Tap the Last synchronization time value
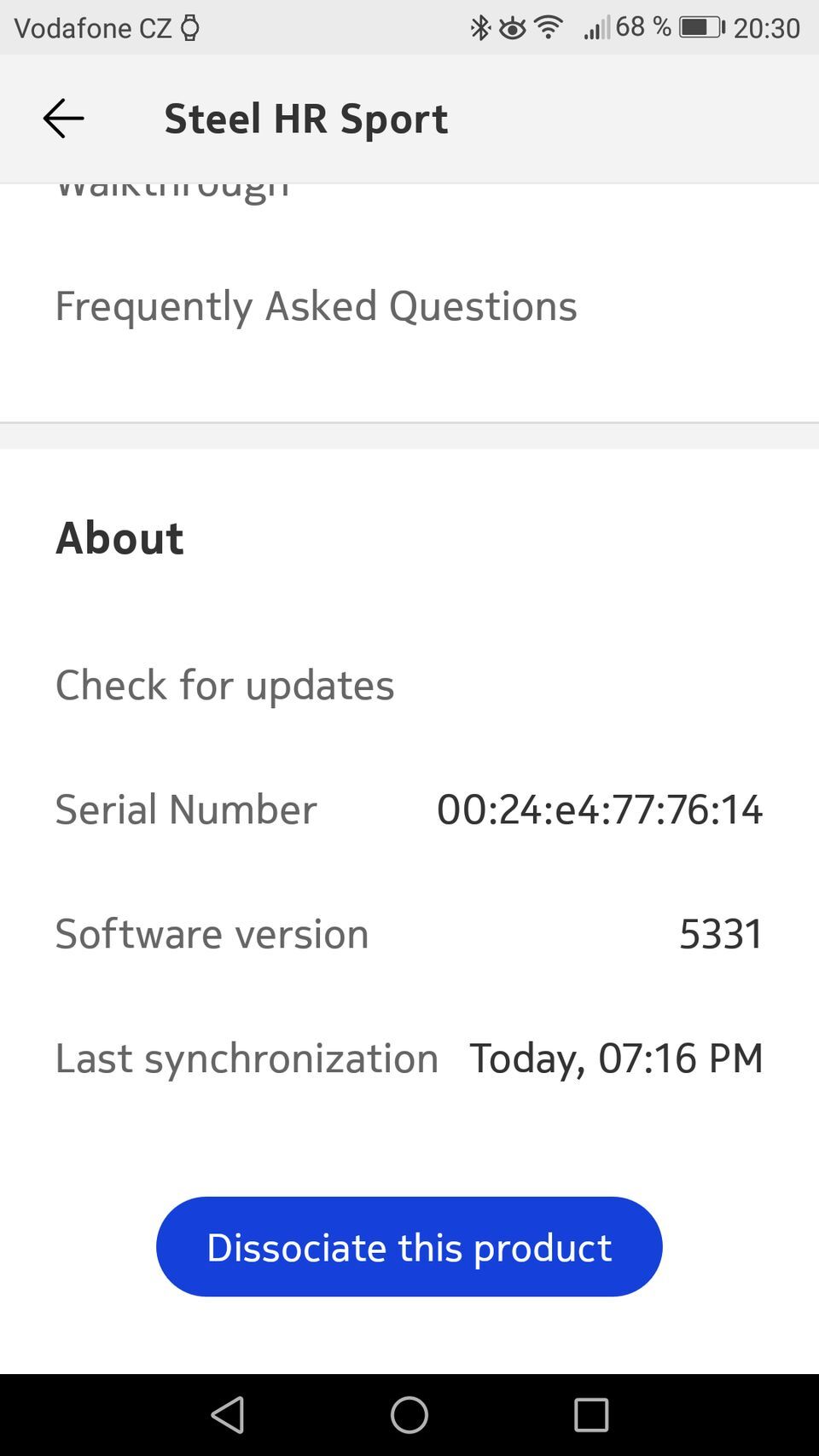The height and width of the screenshot is (1456, 819). [616, 1058]
